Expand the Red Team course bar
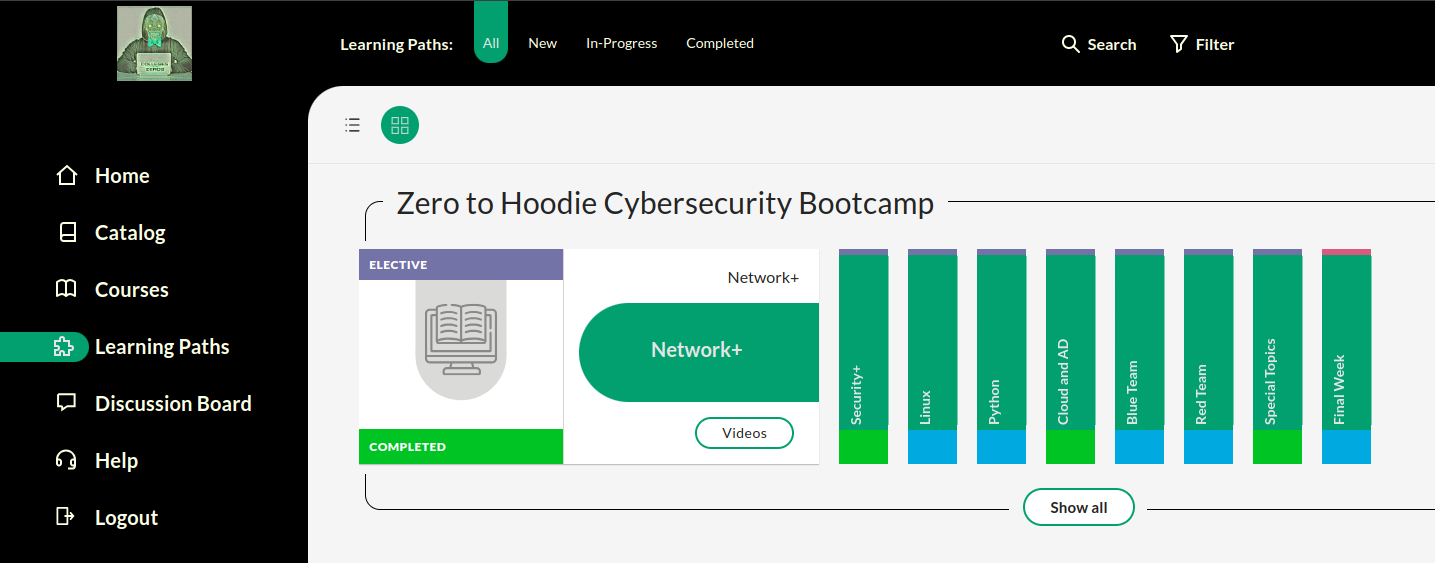Viewport: 1435px width, 563px height. pos(1209,356)
